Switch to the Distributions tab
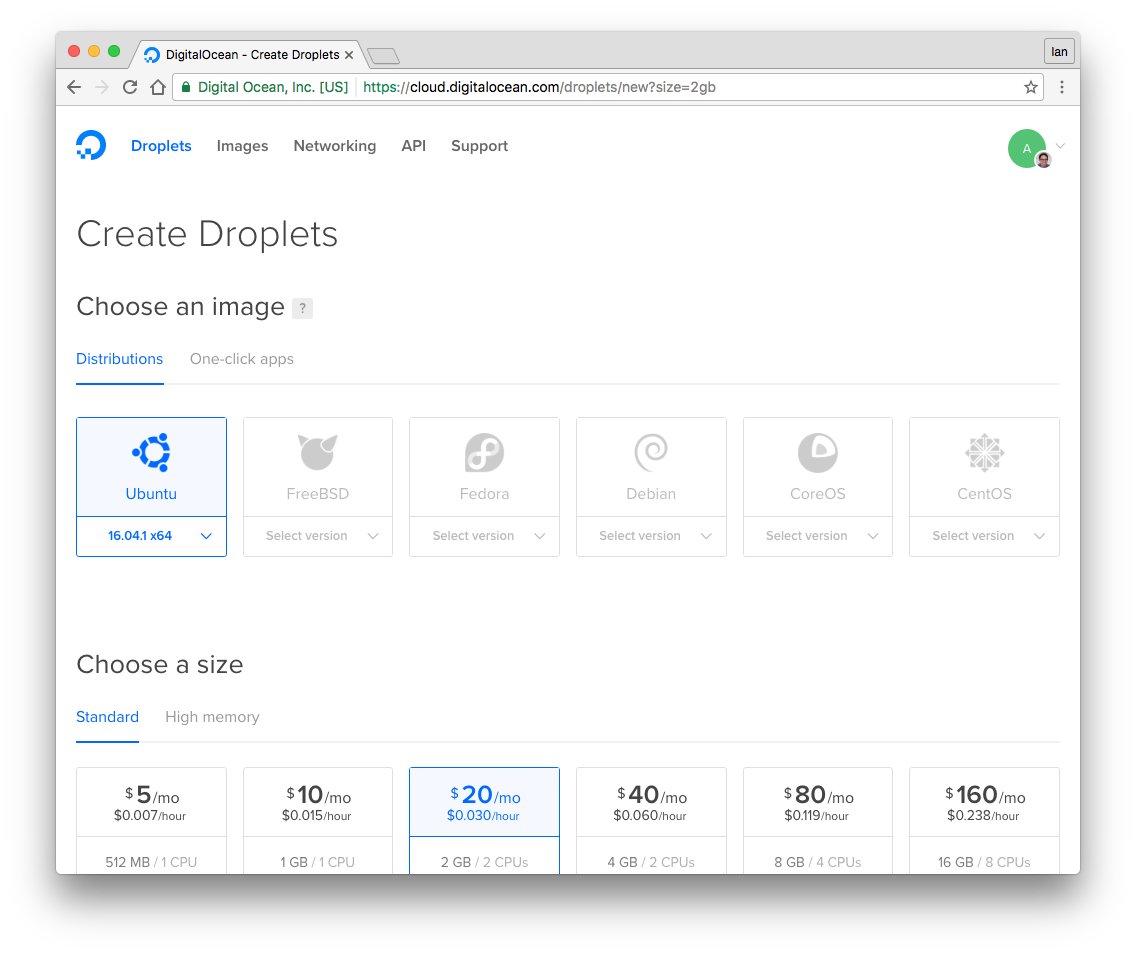The height and width of the screenshot is (954, 1136). click(120, 359)
